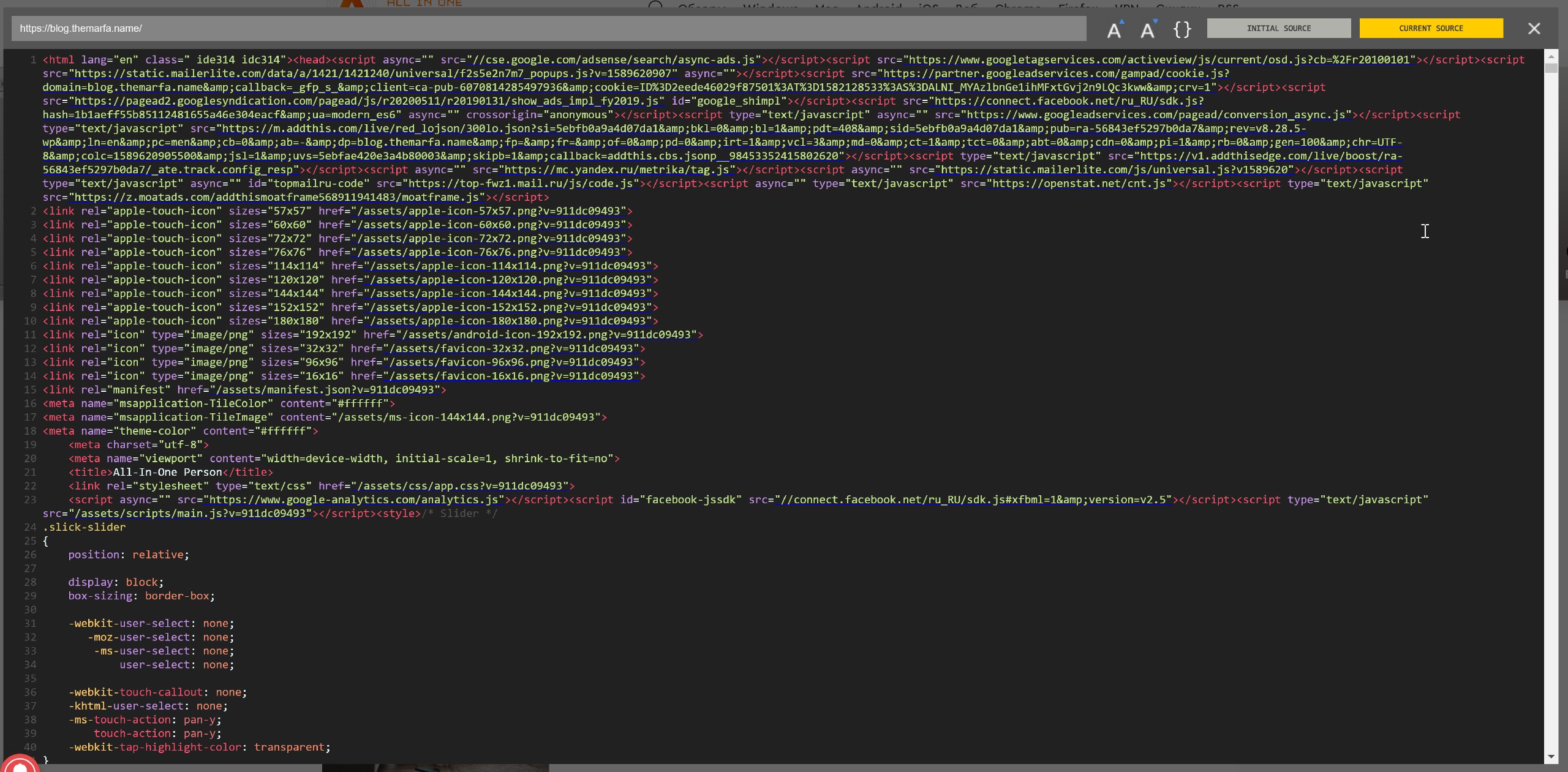The height and width of the screenshot is (772, 1568).
Task: Decrease the source font size
Action: click(1148, 29)
